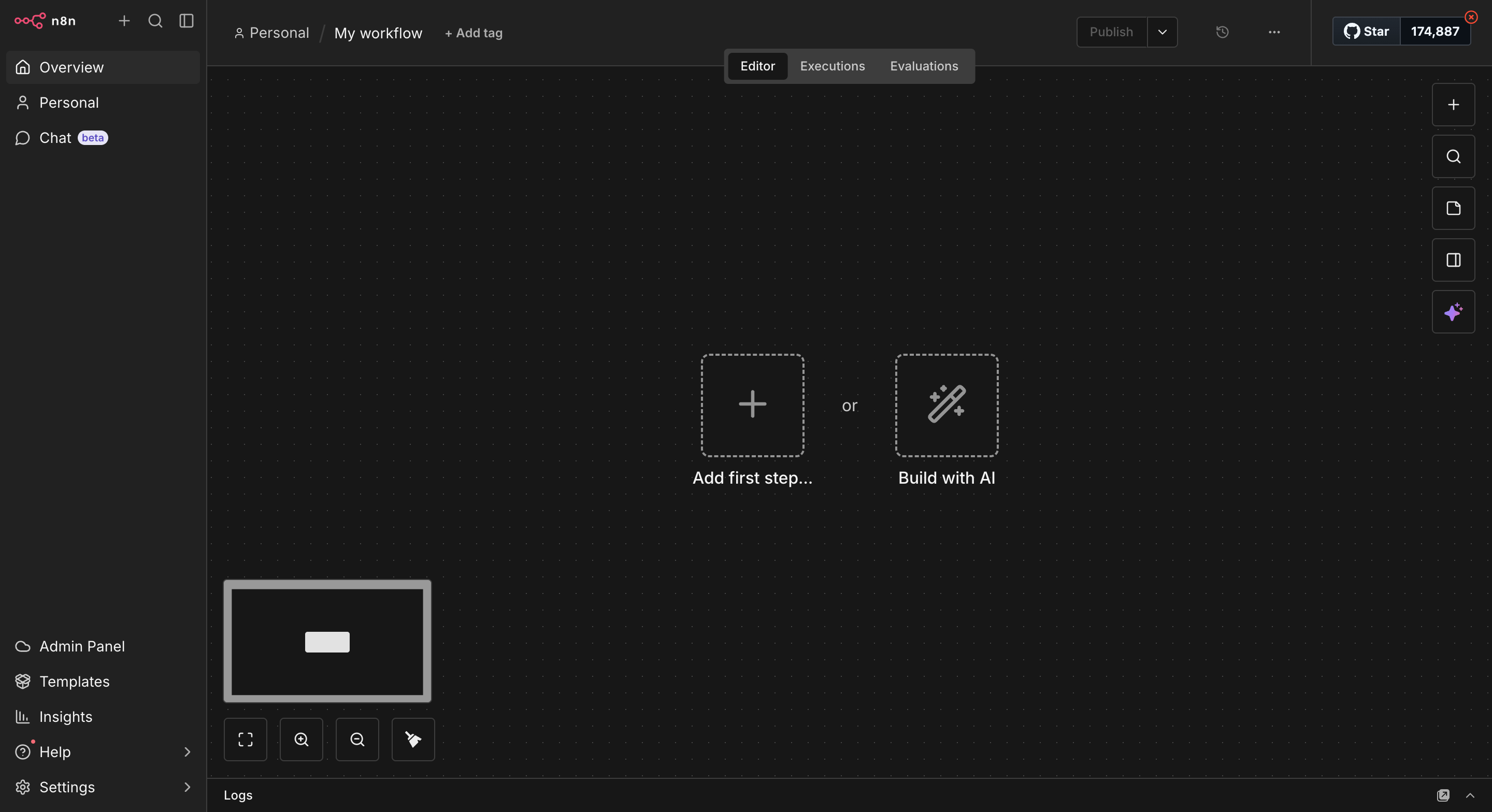Open the canvas search nodes icon
This screenshot has height=812, width=1492.
click(x=1453, y=156)
